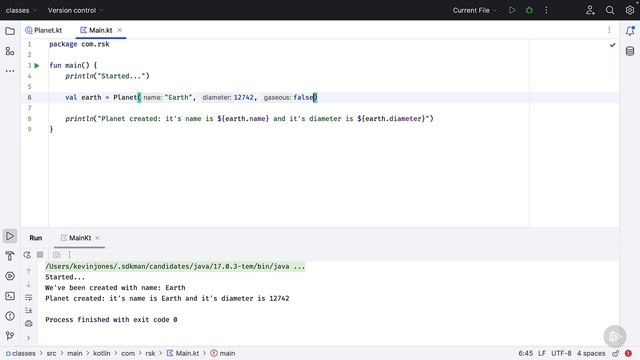Open Search Everywhere magnifier icon
Viewport: 640px width, 360px height.
(610, 10)
